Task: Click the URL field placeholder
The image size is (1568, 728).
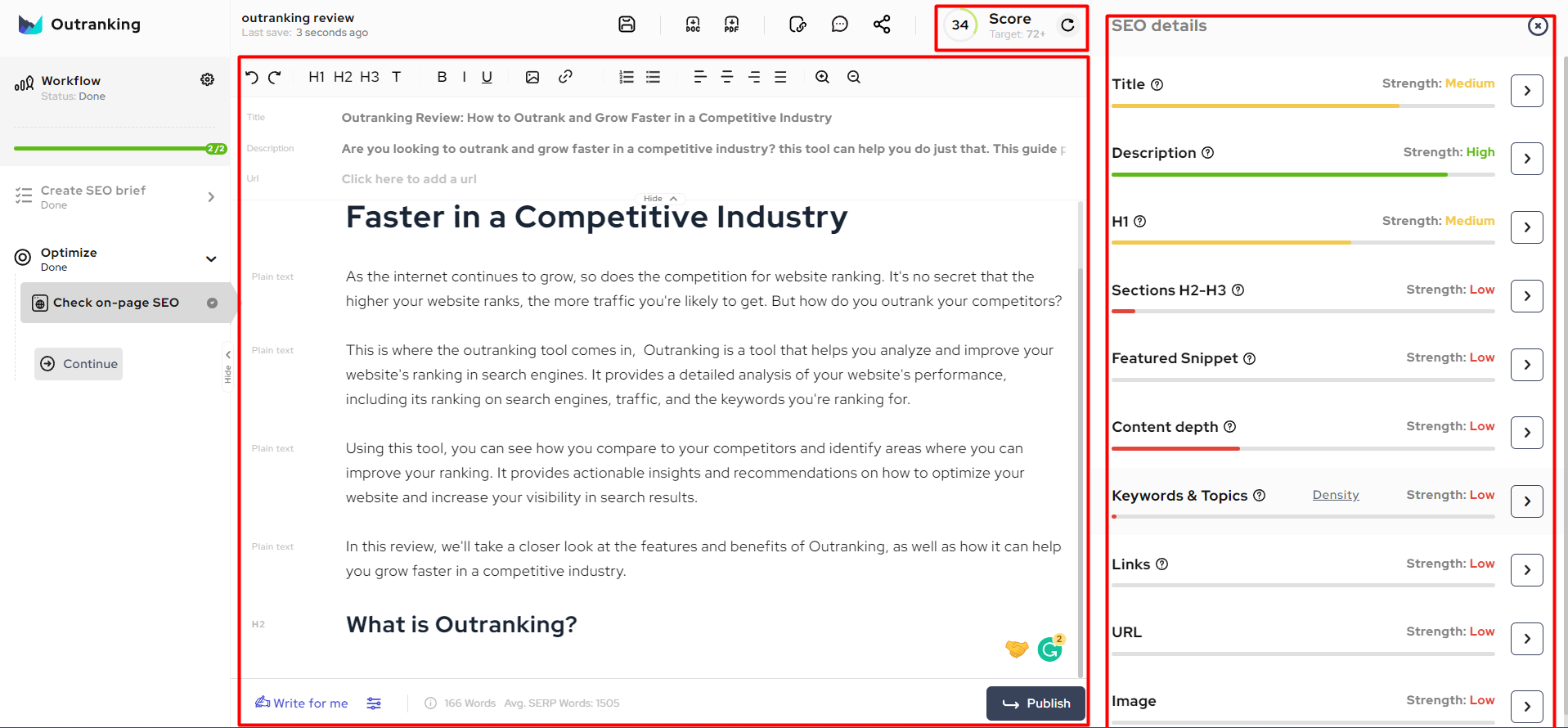Action: click(x=409, y=179)
